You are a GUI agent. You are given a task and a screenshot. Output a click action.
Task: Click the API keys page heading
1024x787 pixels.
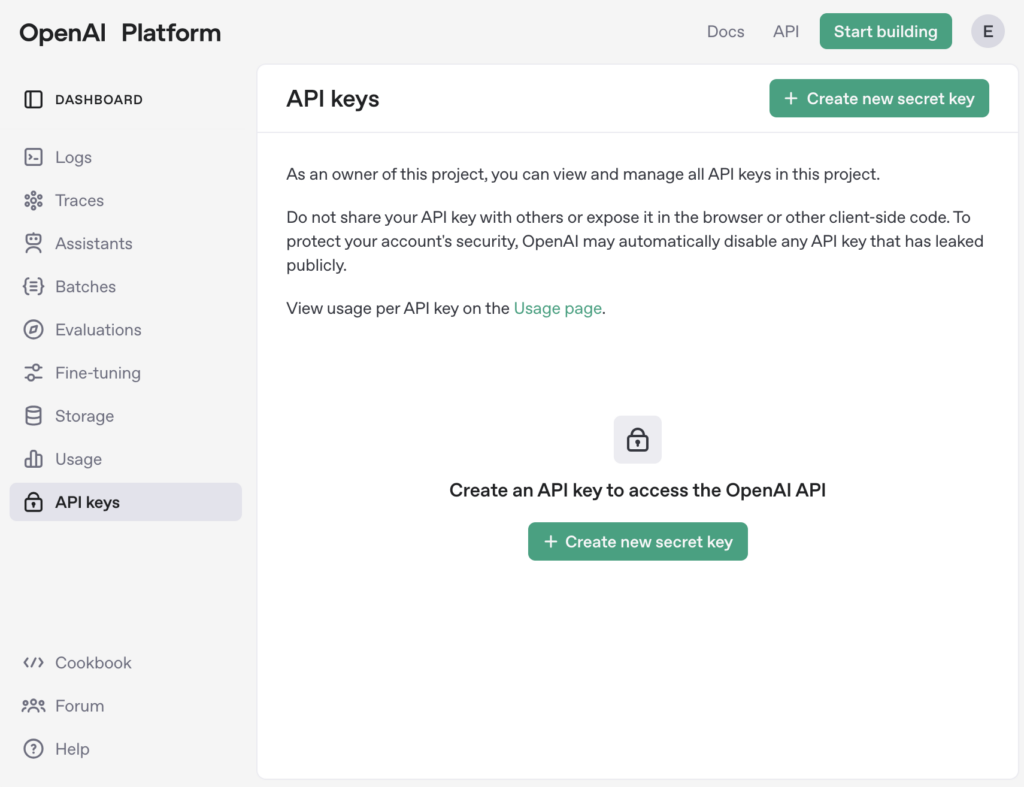coord(332,99)
